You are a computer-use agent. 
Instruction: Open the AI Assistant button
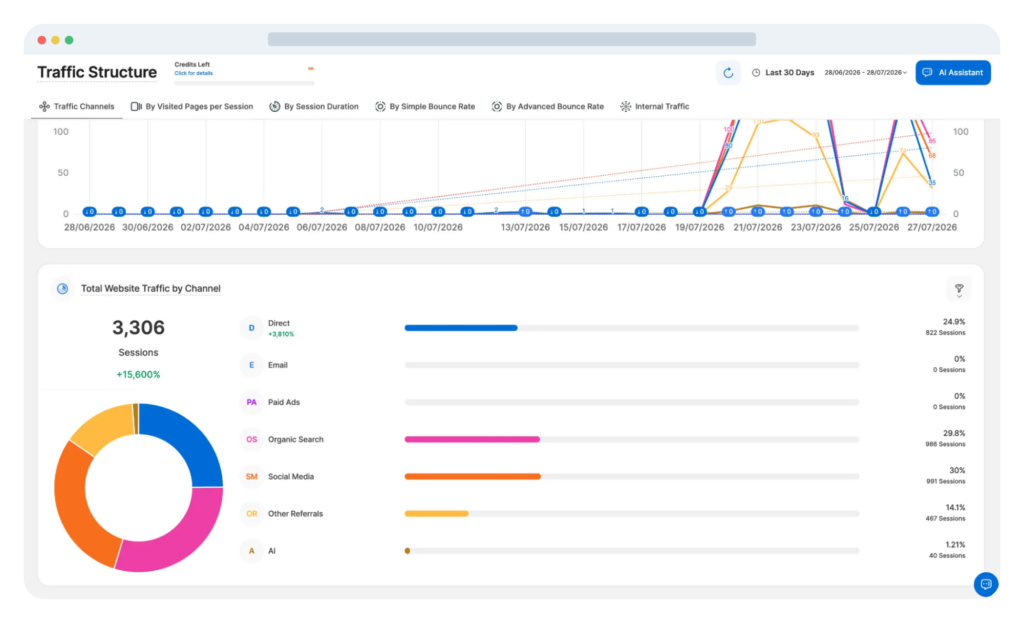953,72
